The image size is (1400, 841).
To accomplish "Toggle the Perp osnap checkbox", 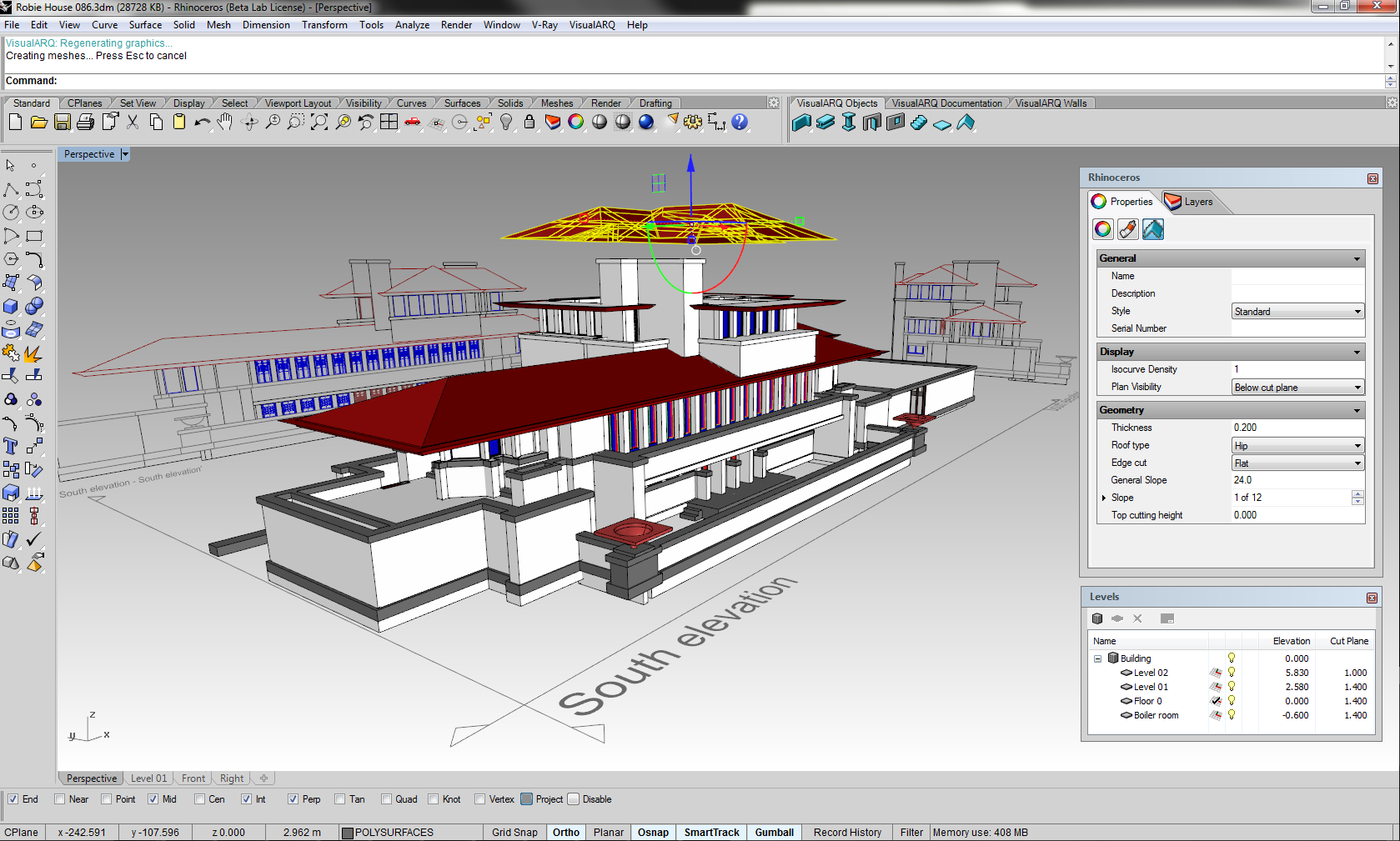I will [293, 799].
